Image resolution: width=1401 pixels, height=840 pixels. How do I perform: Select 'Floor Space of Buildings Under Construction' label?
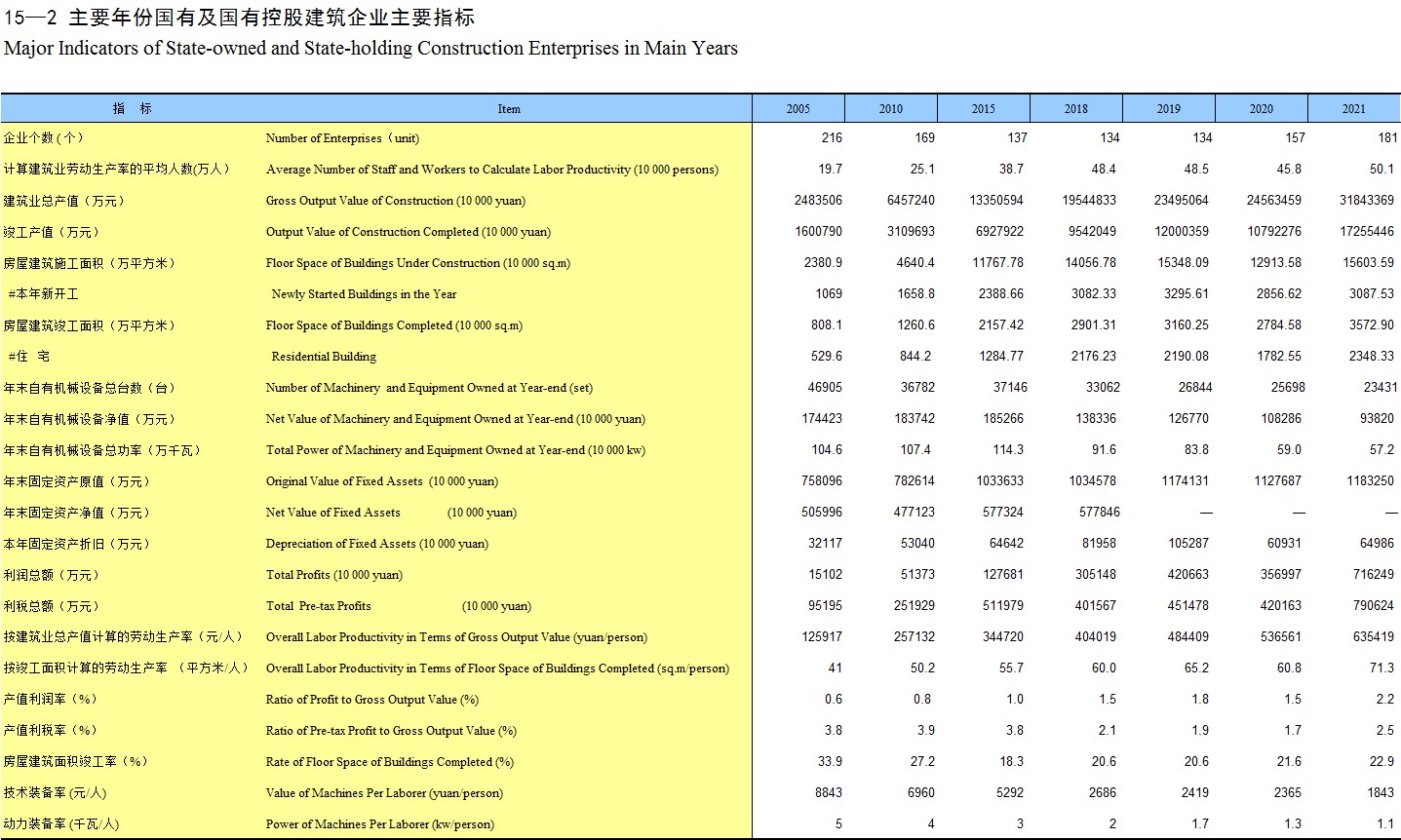pyautogui.click(x=418, y=263)
